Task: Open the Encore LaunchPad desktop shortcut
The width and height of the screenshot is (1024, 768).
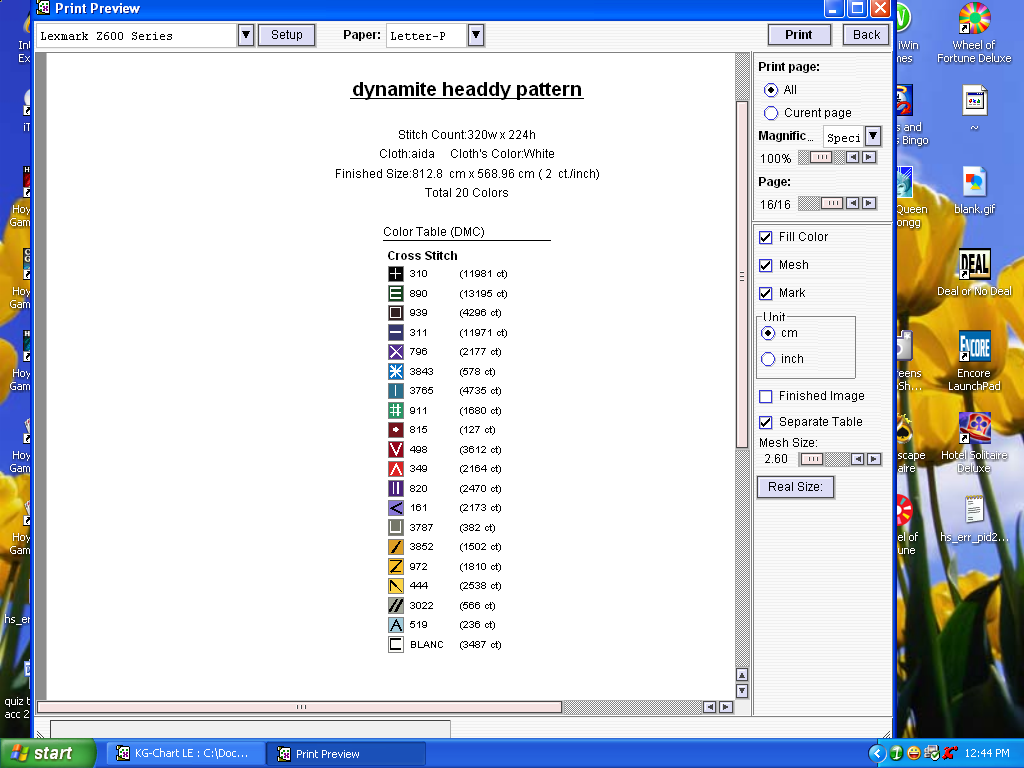Action: click(x=974, y=349)
